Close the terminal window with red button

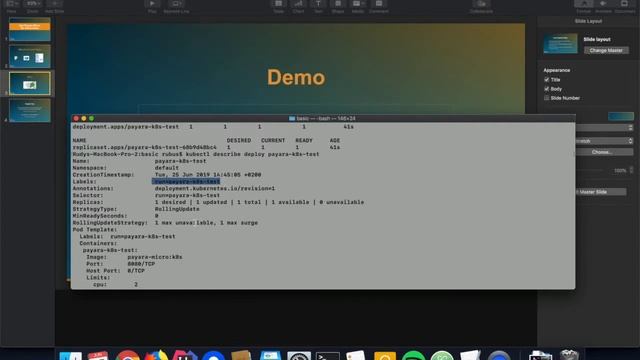[76, 118]
